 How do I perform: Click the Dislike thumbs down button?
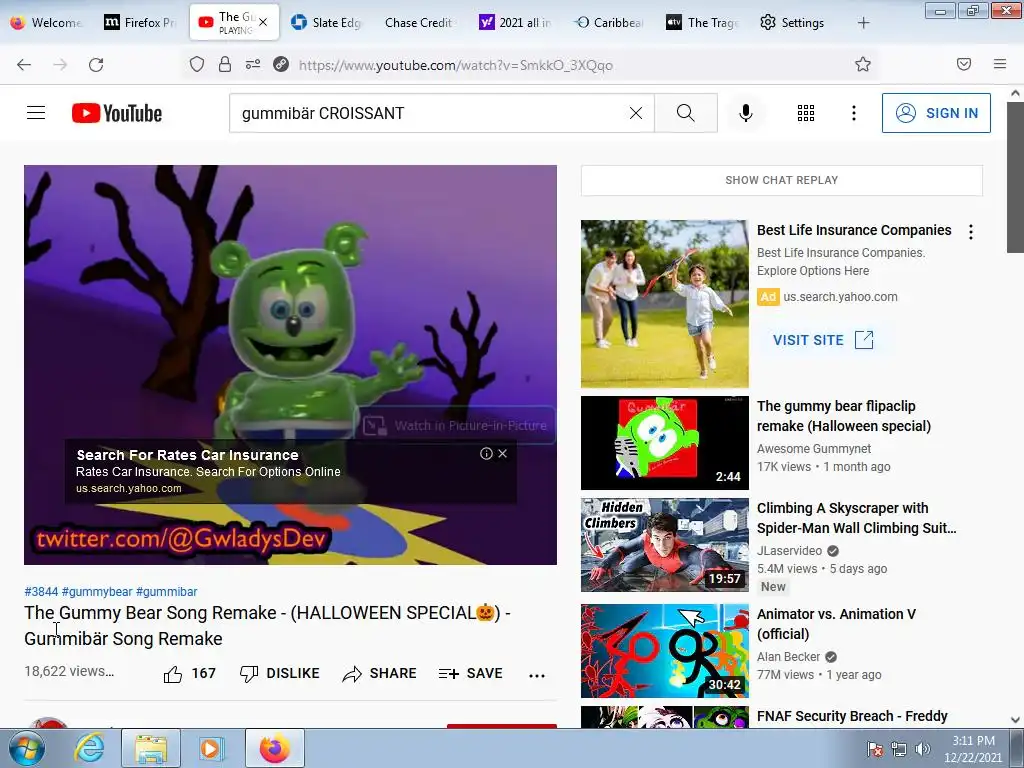coord(280,673)
